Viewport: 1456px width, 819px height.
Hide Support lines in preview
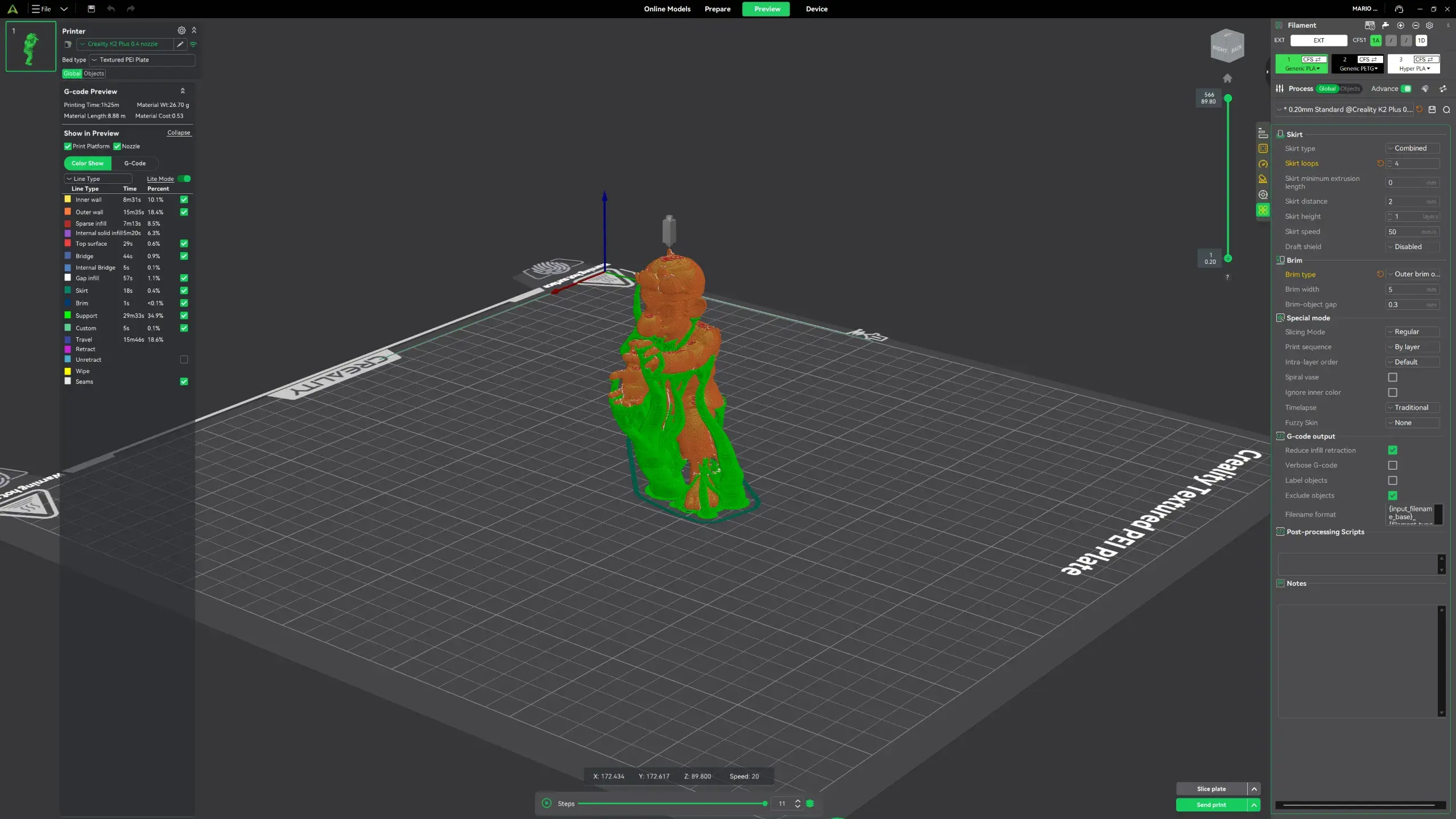(184, 316)
